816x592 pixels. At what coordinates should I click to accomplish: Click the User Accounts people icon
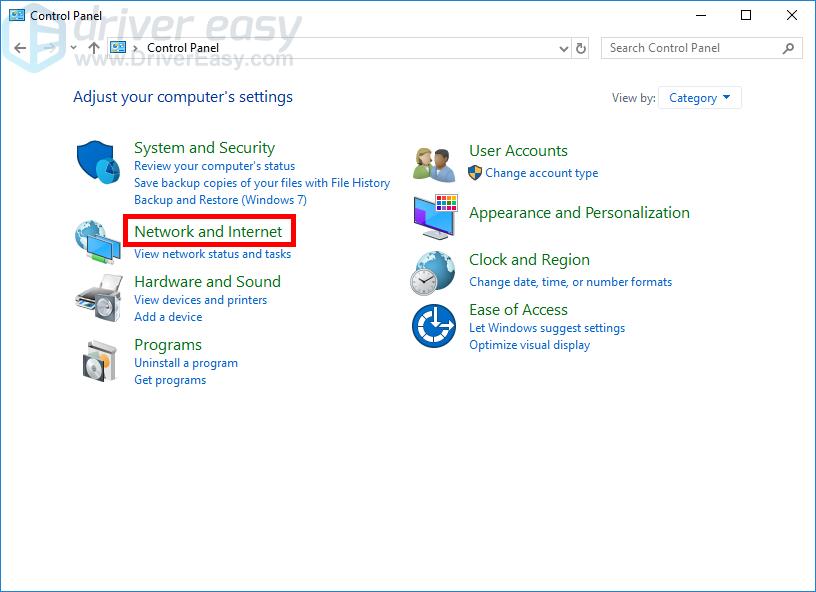(x=435, y=162)
